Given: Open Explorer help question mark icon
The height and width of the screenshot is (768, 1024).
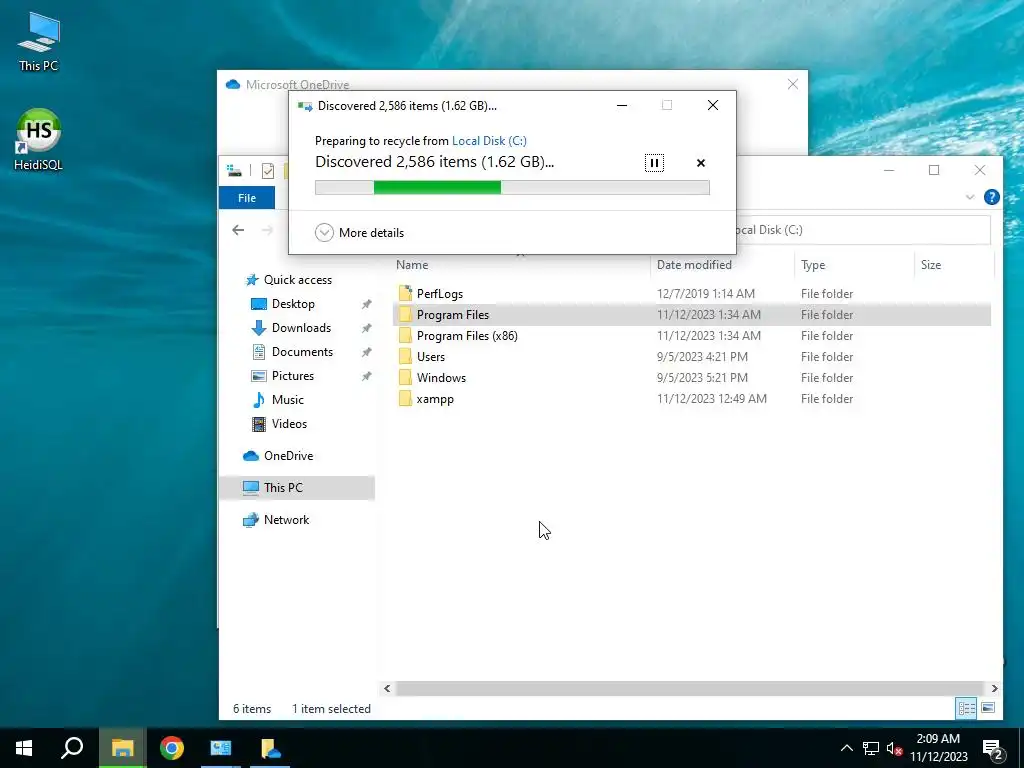Looking at the screenshot, I should [x=991, y=197].
